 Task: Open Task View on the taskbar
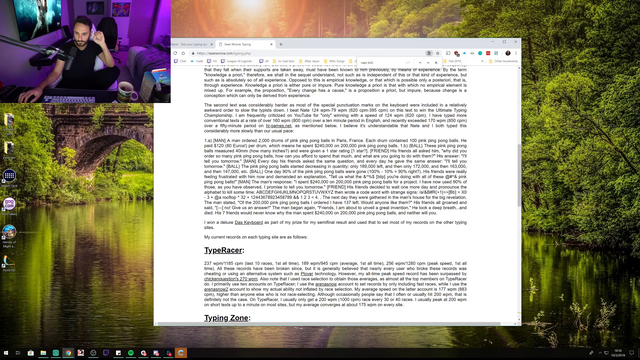click(x=18, y=353)
